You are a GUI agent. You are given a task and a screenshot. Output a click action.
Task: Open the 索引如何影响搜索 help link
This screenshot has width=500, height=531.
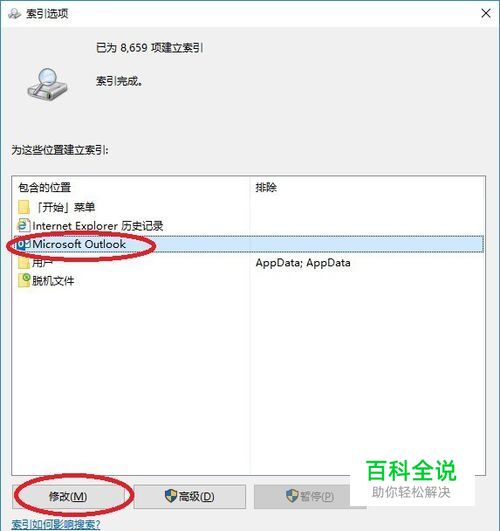click(x=56, y=525)
